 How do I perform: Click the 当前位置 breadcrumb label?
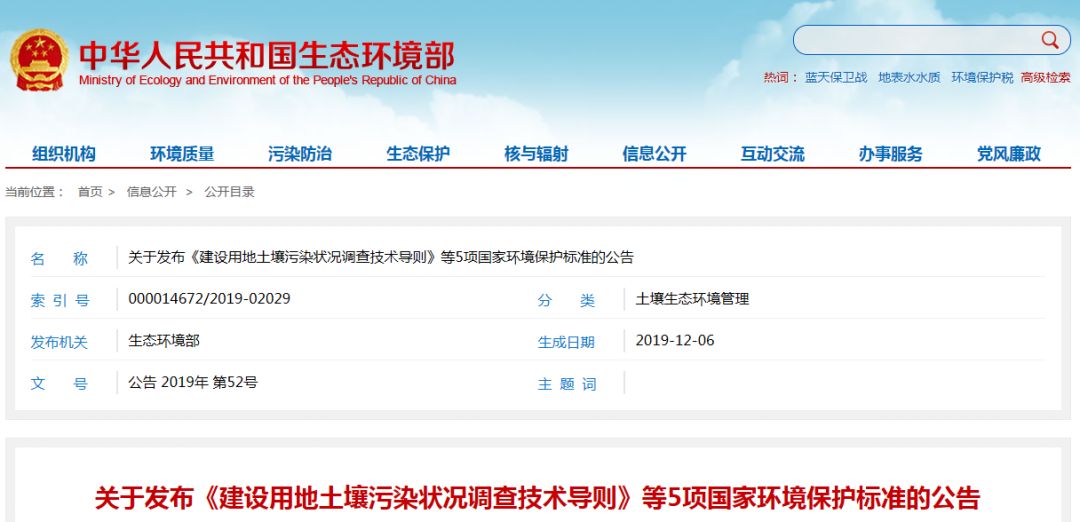point(34,192)
